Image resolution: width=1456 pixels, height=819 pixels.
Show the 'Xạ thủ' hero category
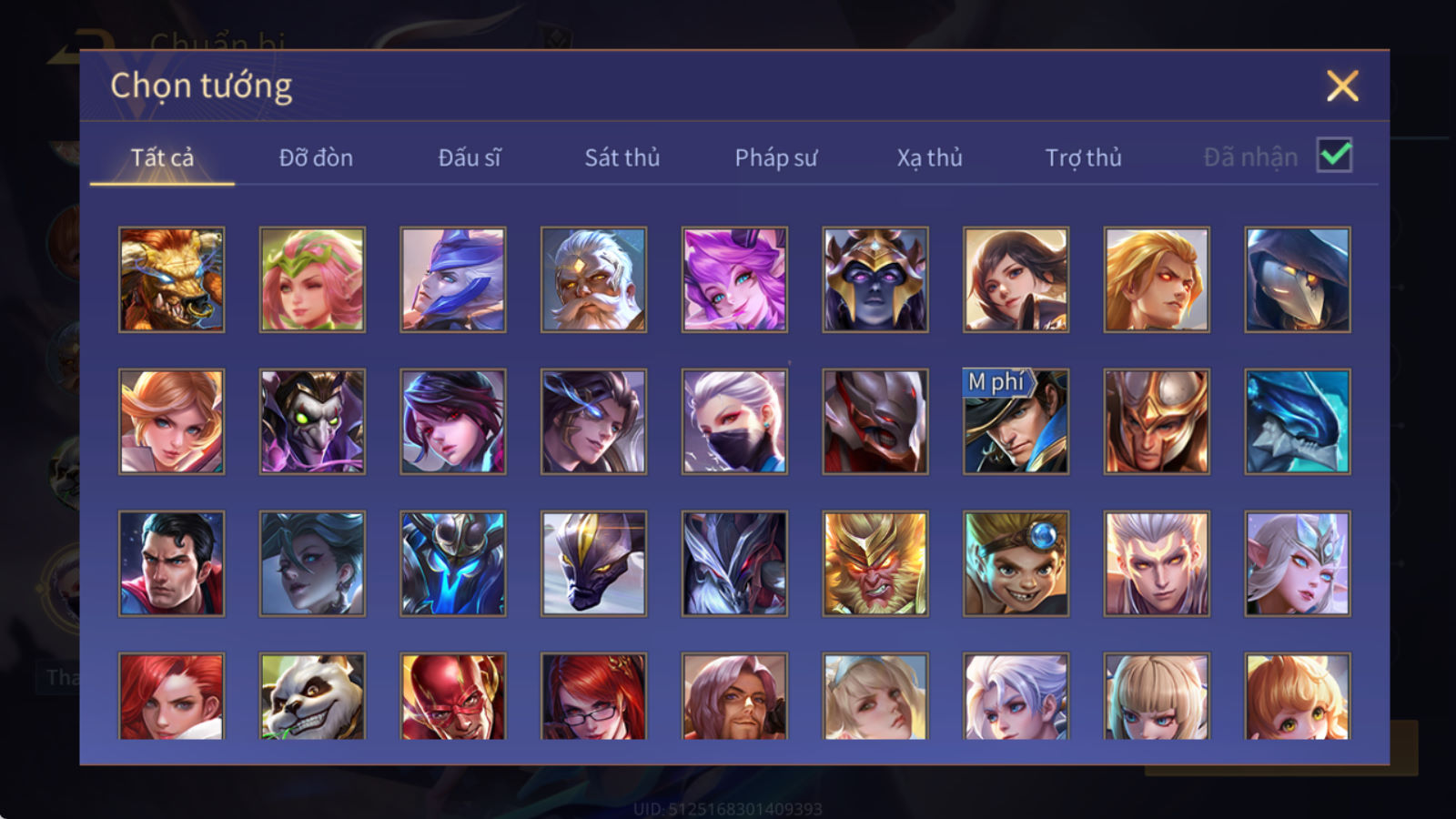coord(929,157)
